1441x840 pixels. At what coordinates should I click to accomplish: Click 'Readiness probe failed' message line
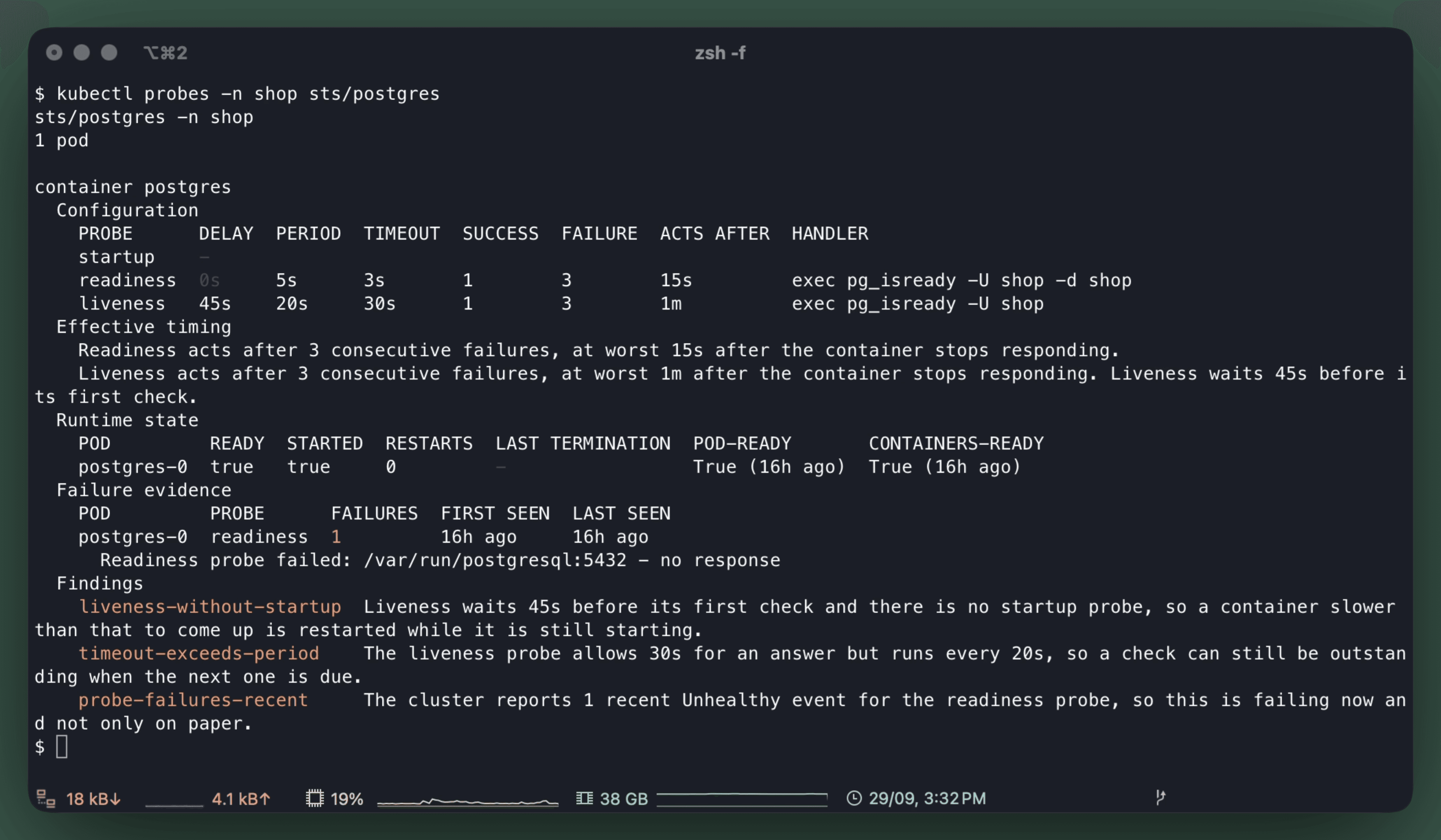[440, 560]
